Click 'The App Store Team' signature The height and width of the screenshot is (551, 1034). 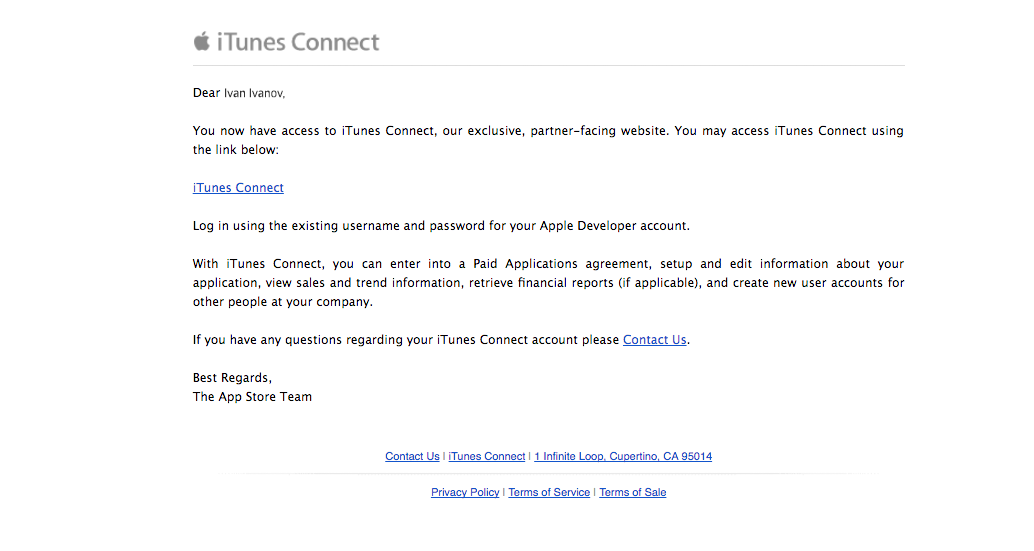pos(252,397)
